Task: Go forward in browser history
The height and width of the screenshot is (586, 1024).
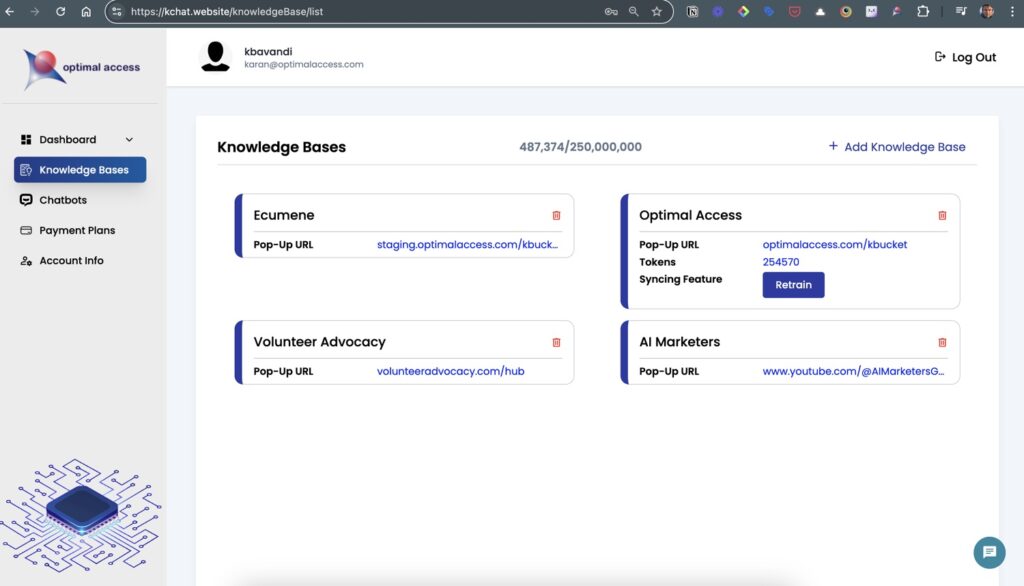Action: (x=35, y=11)
